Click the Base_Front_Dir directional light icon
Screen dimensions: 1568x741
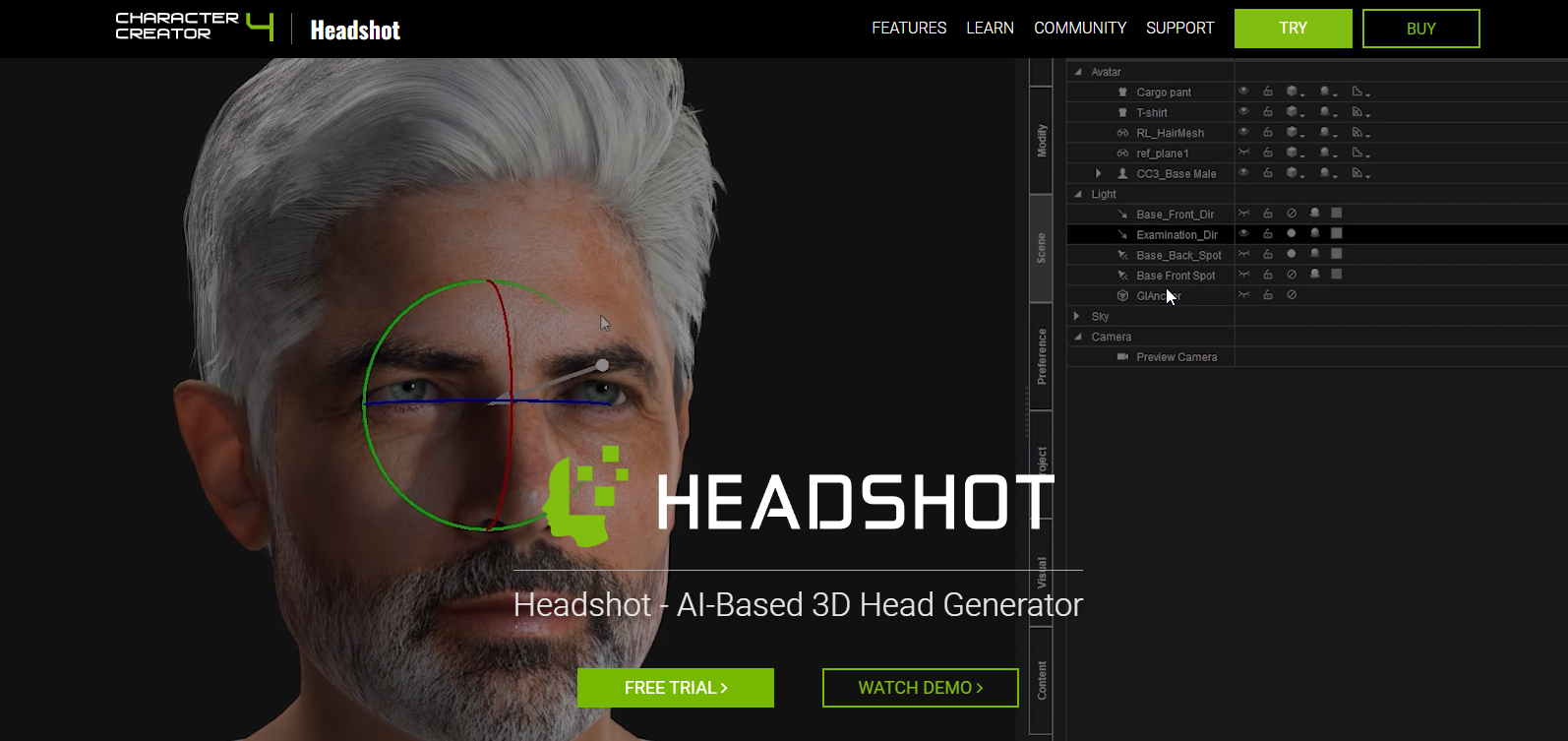(1122, 215)
